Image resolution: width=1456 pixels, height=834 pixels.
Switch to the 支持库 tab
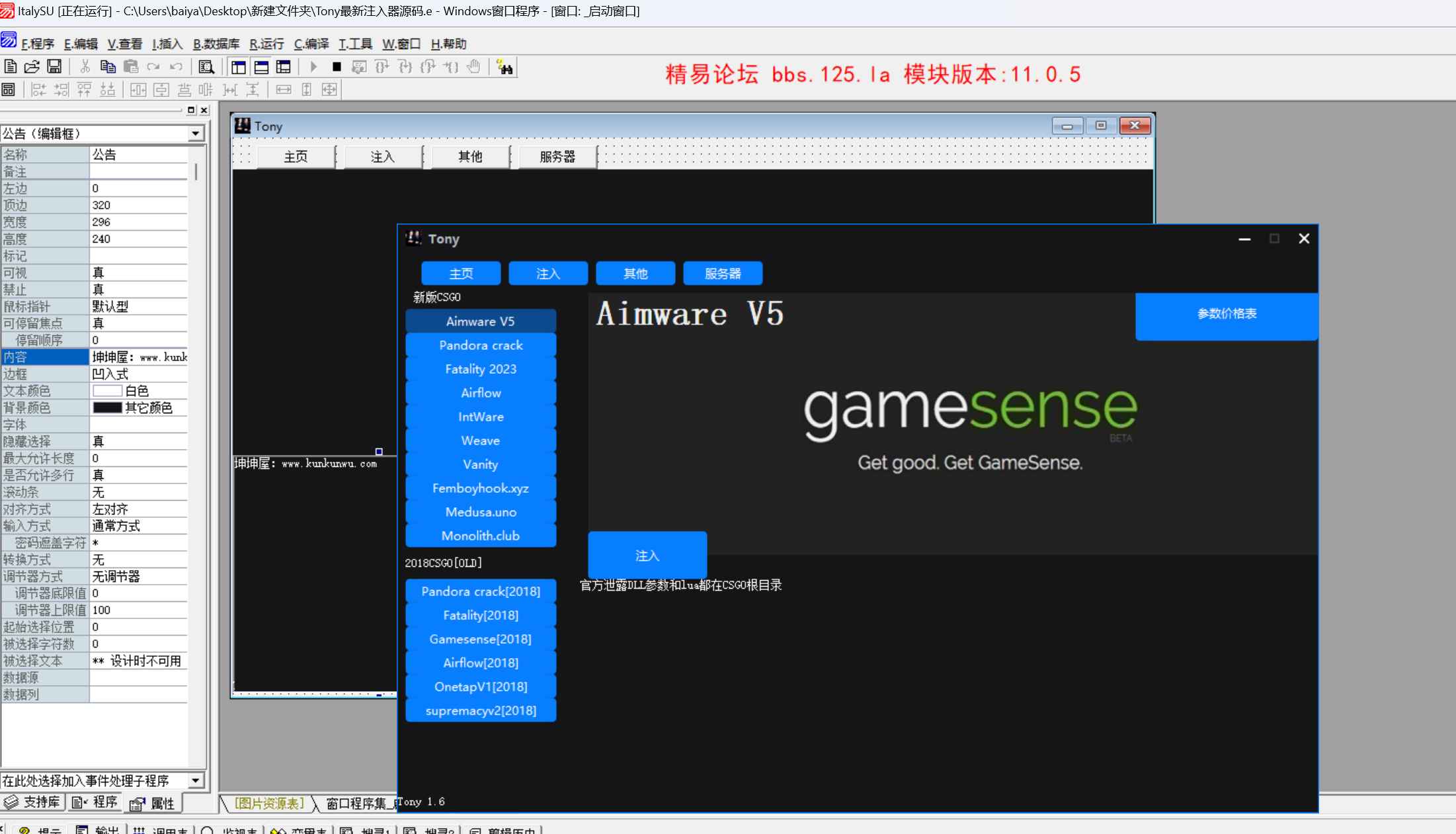pyautogui.click(x=32, y=802)
